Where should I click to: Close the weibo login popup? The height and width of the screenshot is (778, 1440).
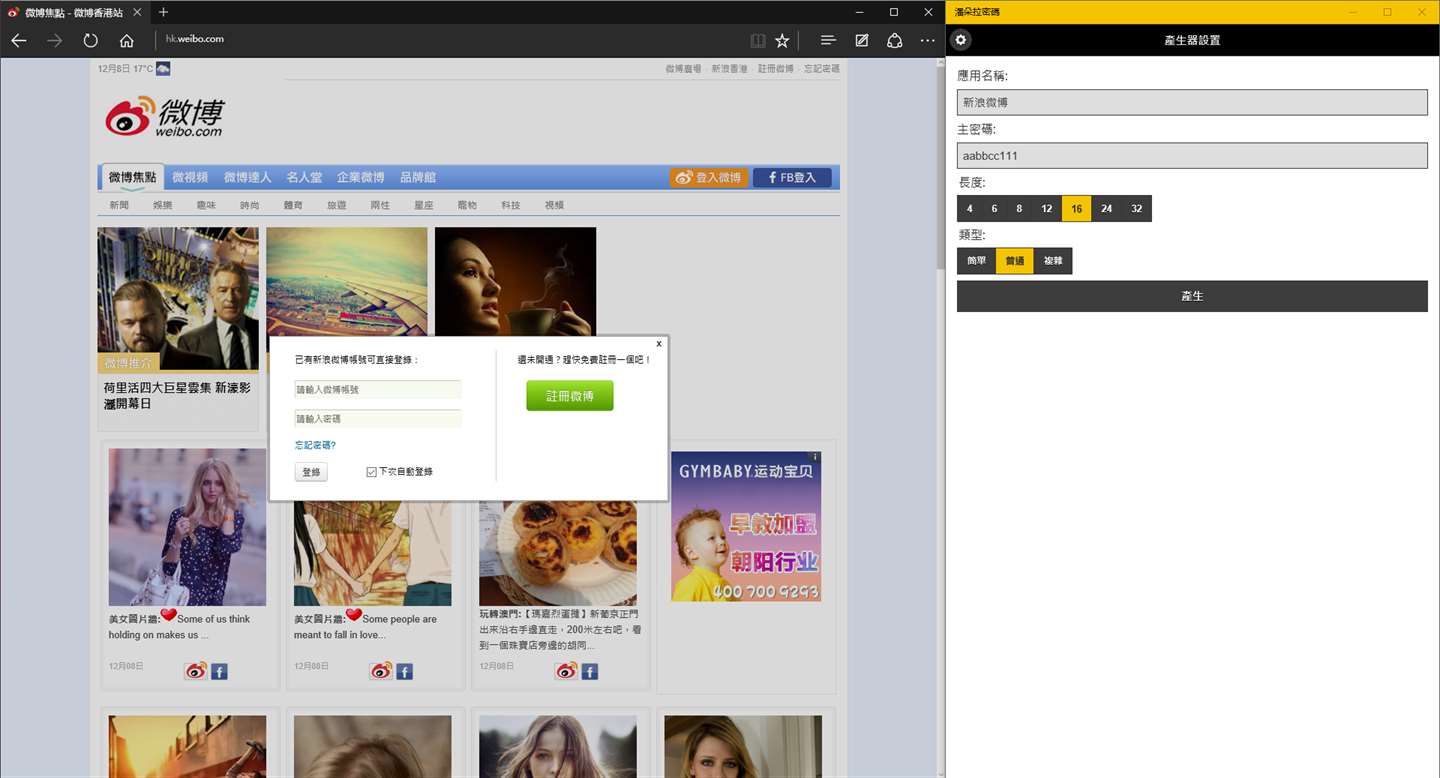(x=658, y=344)
